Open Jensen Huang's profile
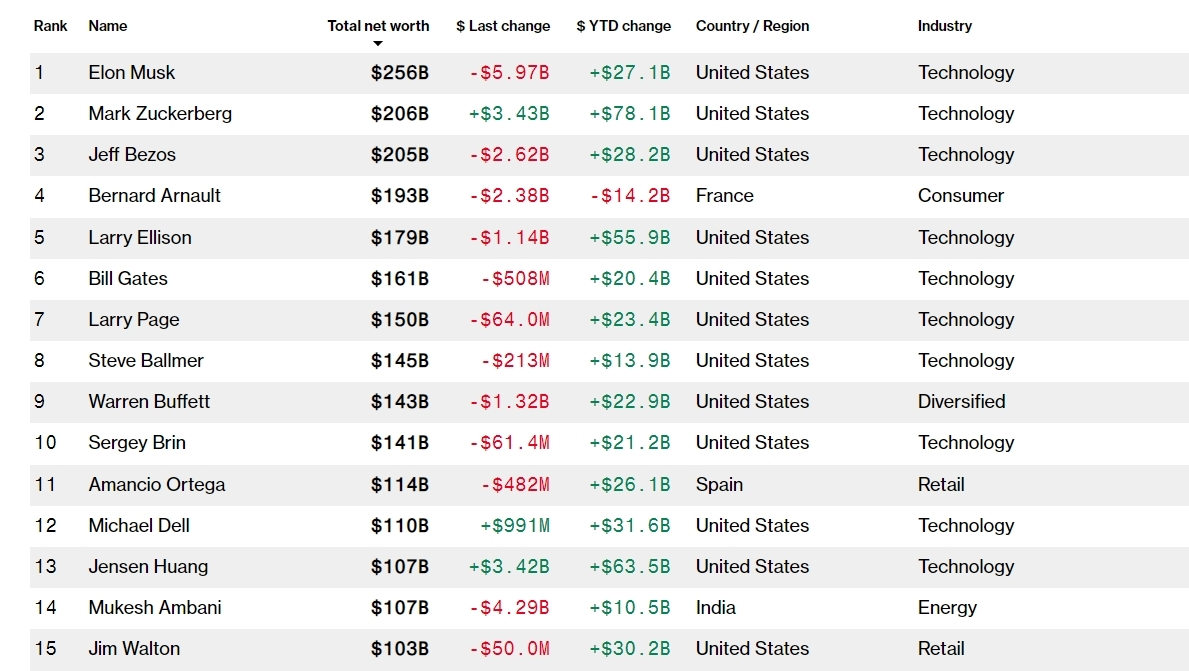Screen dimensions: 1189x671 [148, 567]
